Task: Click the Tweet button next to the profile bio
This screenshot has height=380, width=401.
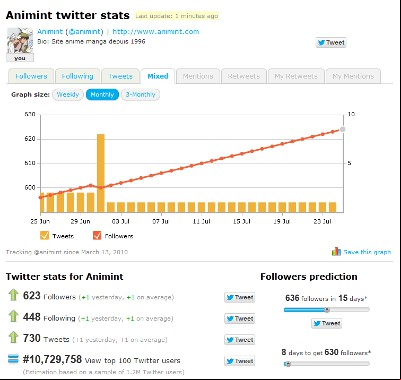Action: point(331,43)
